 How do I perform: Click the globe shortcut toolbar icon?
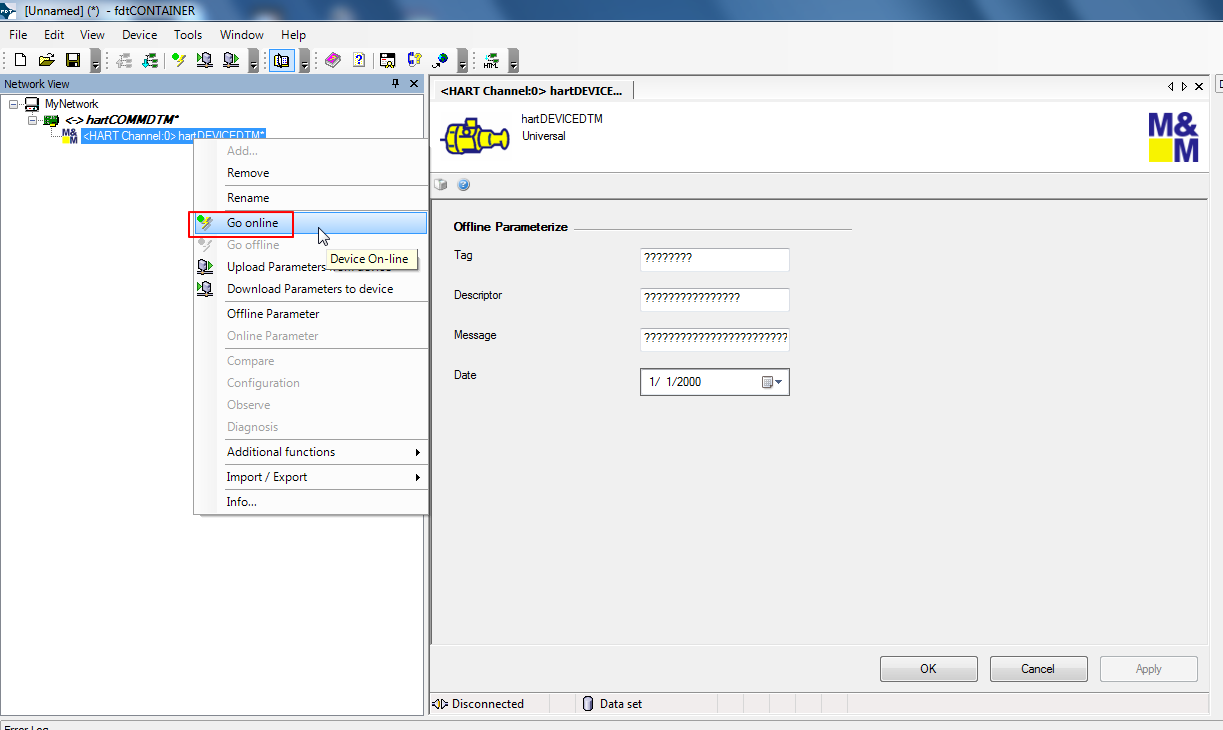pos(440,60)
